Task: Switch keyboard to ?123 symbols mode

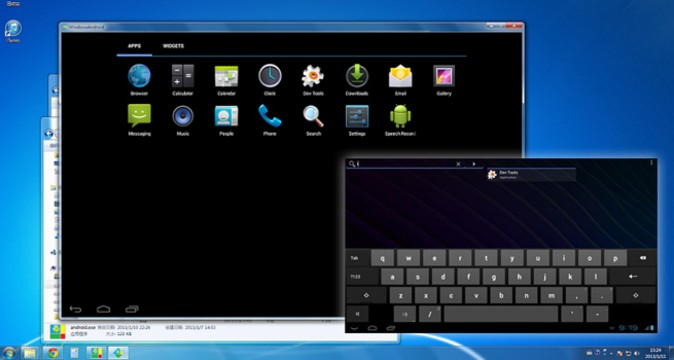Action: pos(362,277)
